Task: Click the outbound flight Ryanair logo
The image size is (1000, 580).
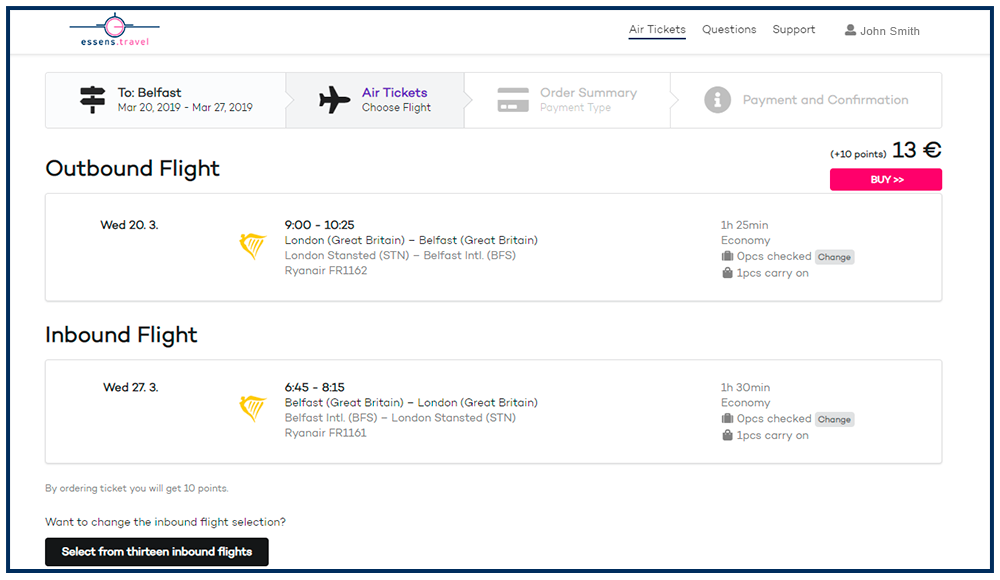Action: pyautogui.click(x=253, y=246)
